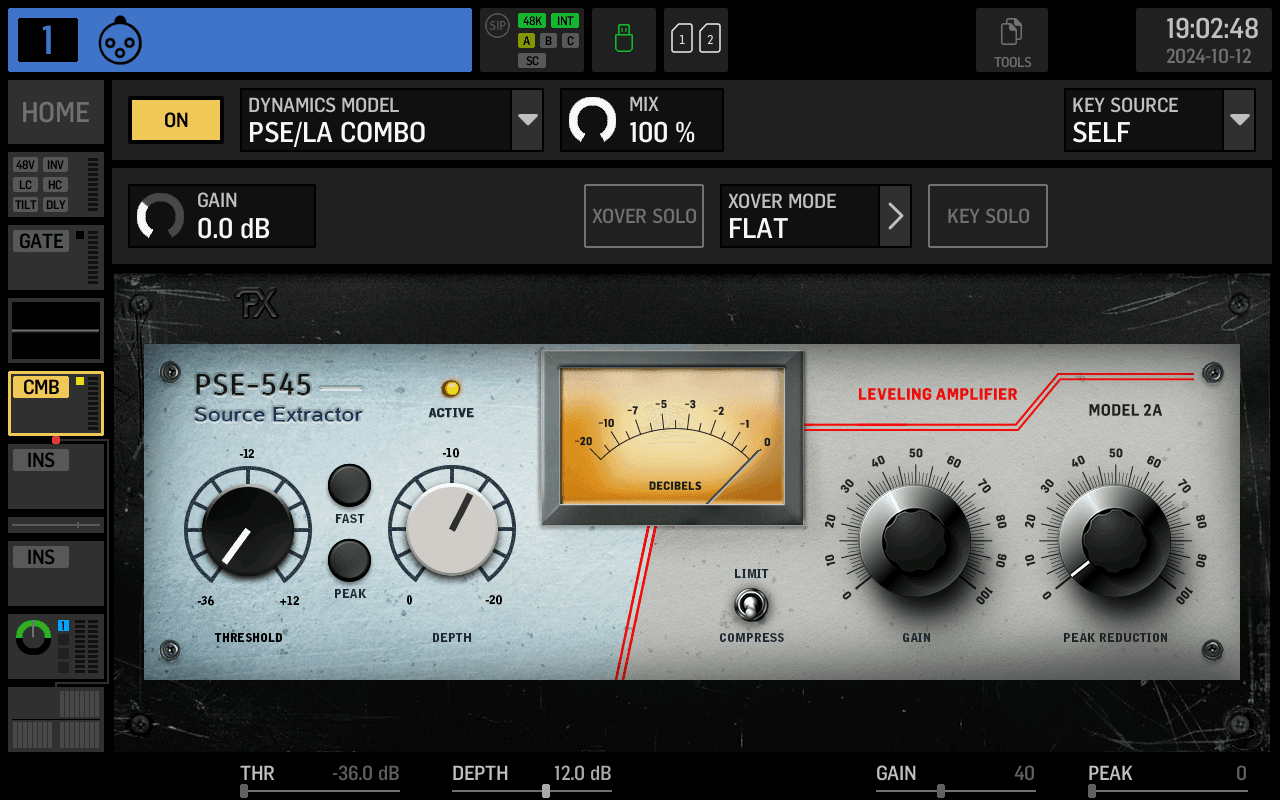Screen dimensions: 1280x800
Task: Adjust the THR -36.0 dB slider
Action: point(320,782)
